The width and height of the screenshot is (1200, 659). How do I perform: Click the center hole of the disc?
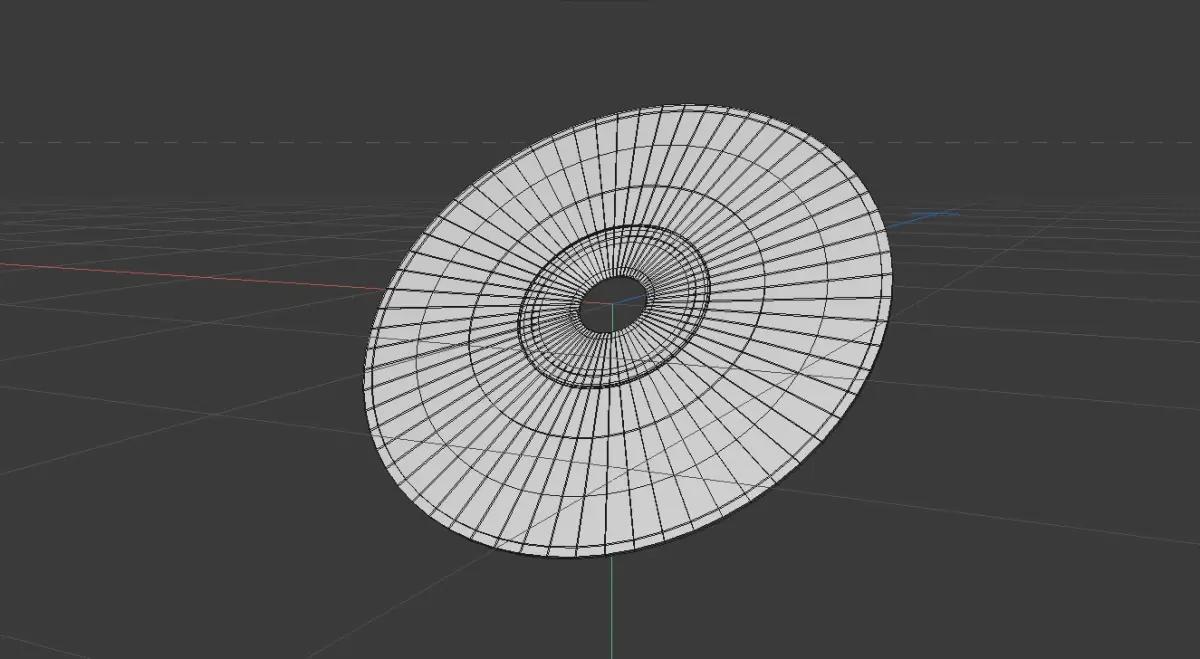coord(611,303)
